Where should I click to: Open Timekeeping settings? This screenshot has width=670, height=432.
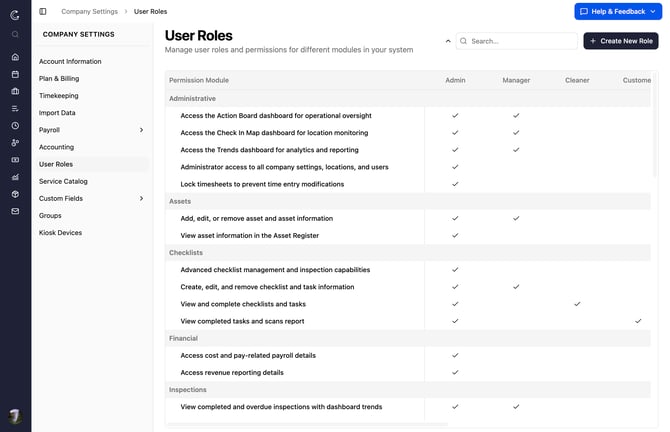(59, 96)
